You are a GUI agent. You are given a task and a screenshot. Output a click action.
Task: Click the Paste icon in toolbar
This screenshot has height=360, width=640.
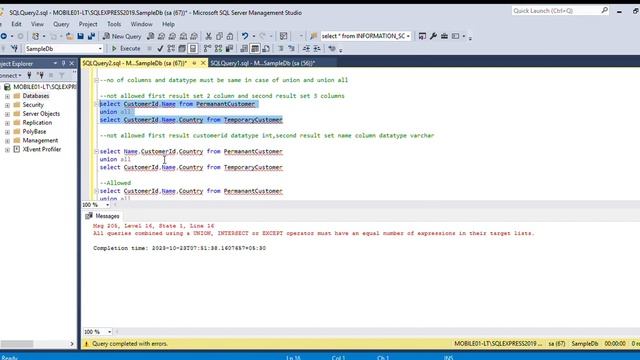(230, 36)
